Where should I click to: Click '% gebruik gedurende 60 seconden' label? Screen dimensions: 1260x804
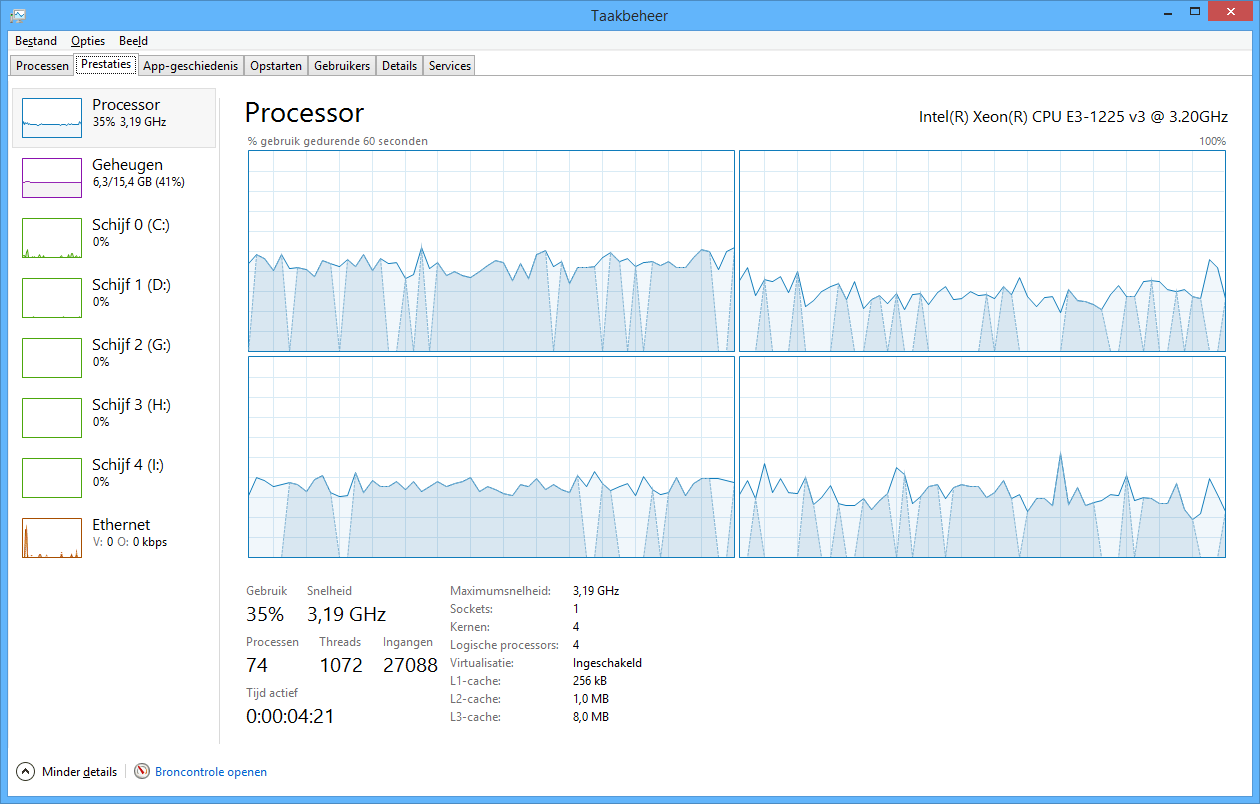point(338,141)
